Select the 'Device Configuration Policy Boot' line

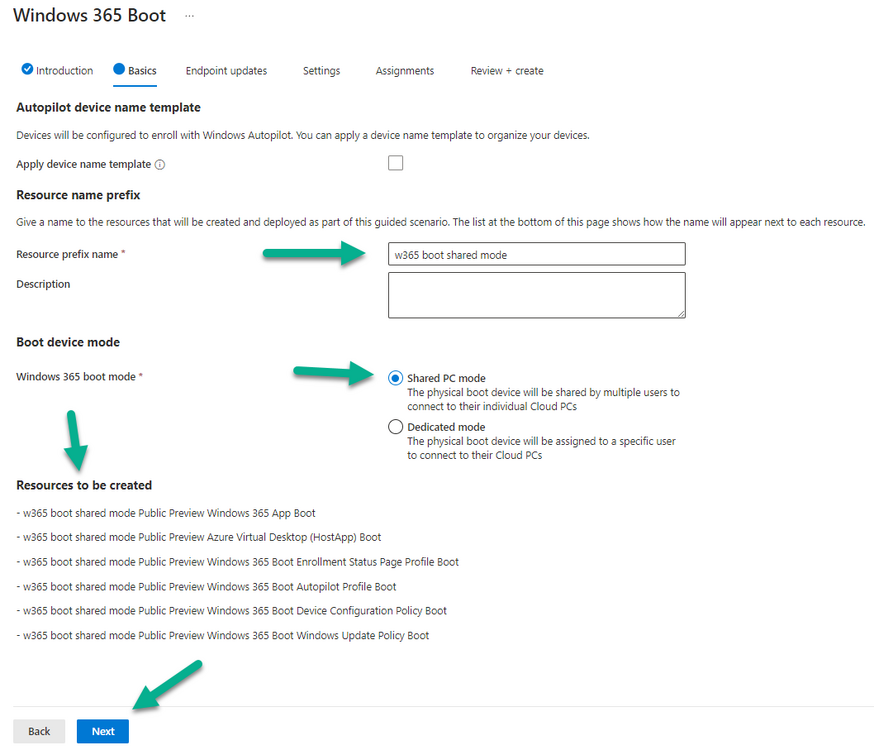pos(231,611)
